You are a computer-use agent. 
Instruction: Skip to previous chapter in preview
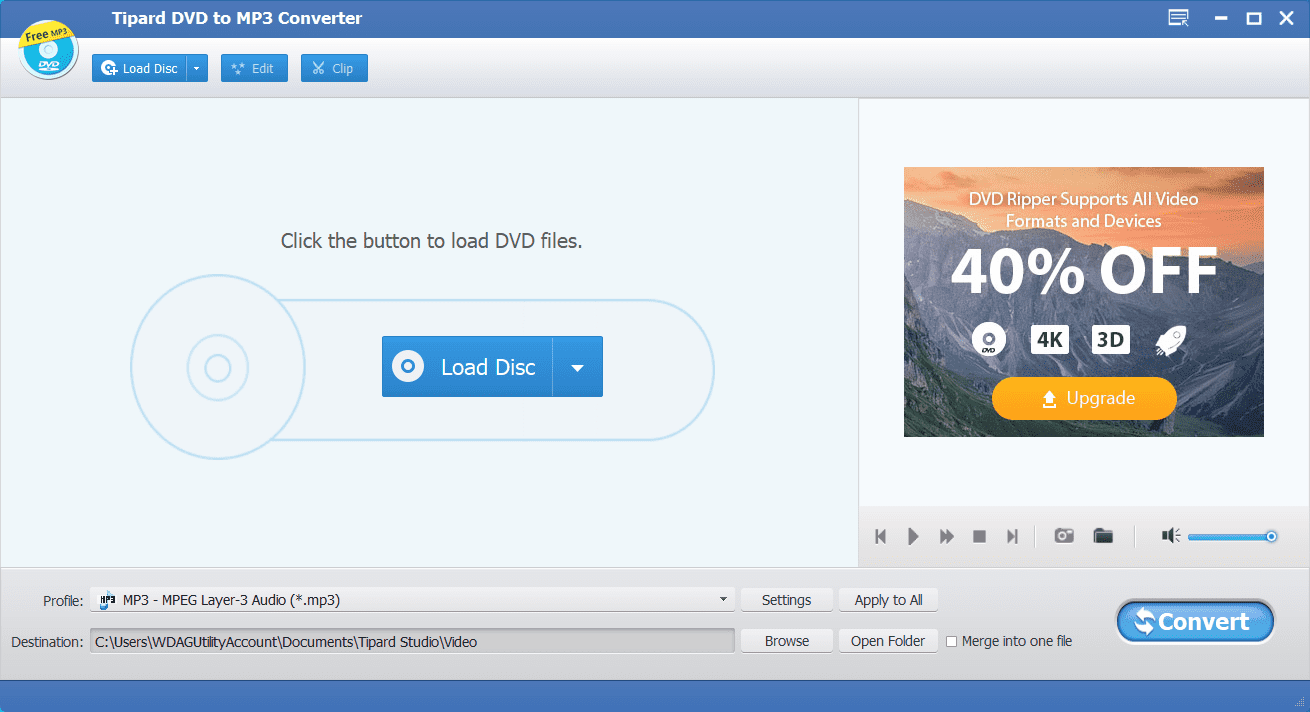click(881, 537)
